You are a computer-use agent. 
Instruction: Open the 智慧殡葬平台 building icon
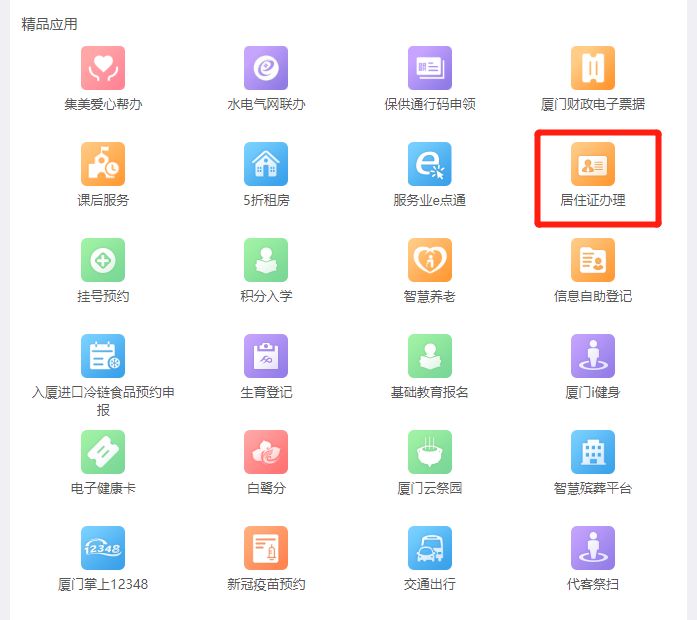coord(593,452)
